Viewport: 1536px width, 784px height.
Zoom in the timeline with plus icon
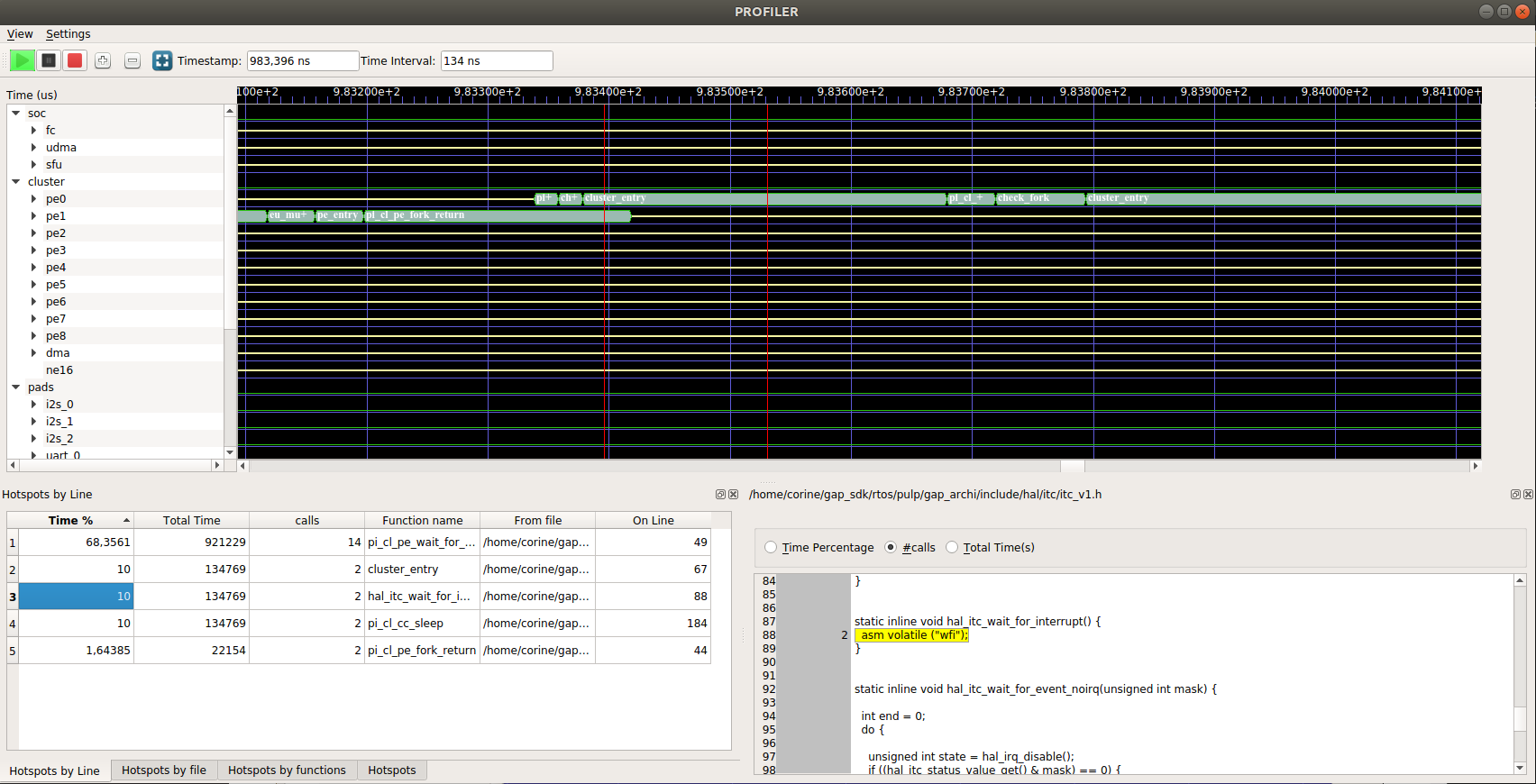(x=103, y=60)
